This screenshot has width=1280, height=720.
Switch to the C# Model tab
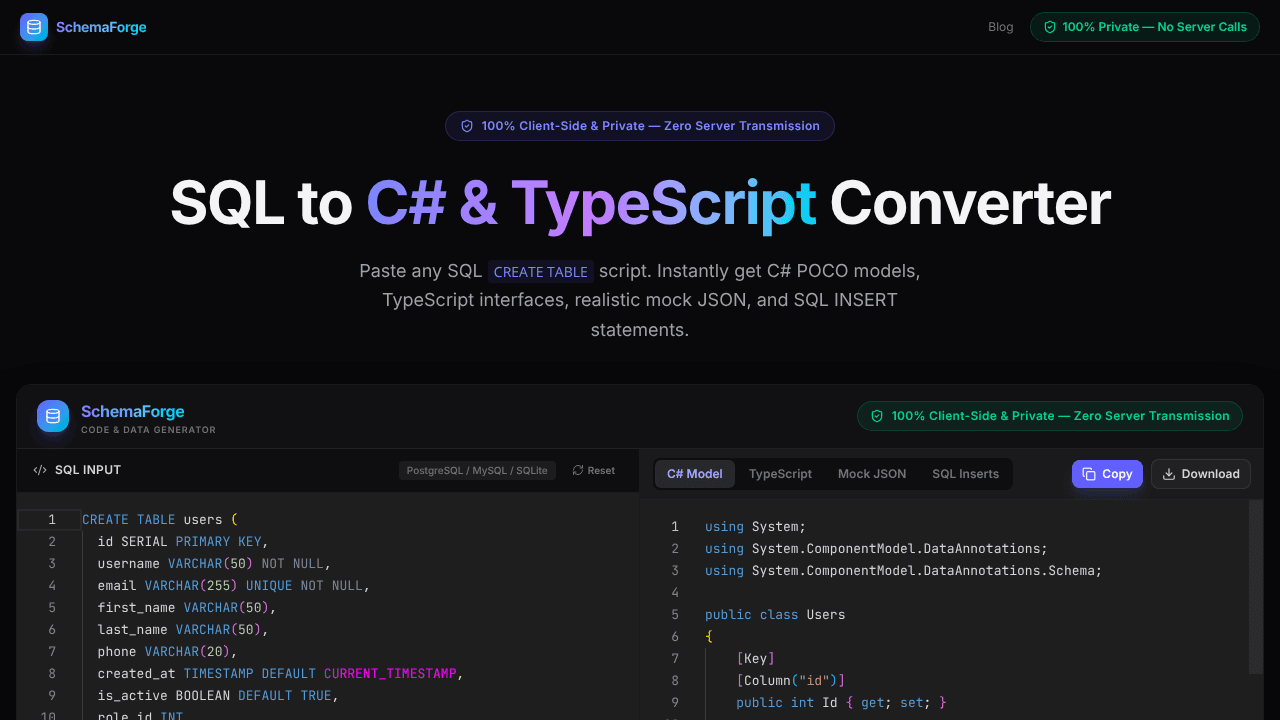coord(695,474)
